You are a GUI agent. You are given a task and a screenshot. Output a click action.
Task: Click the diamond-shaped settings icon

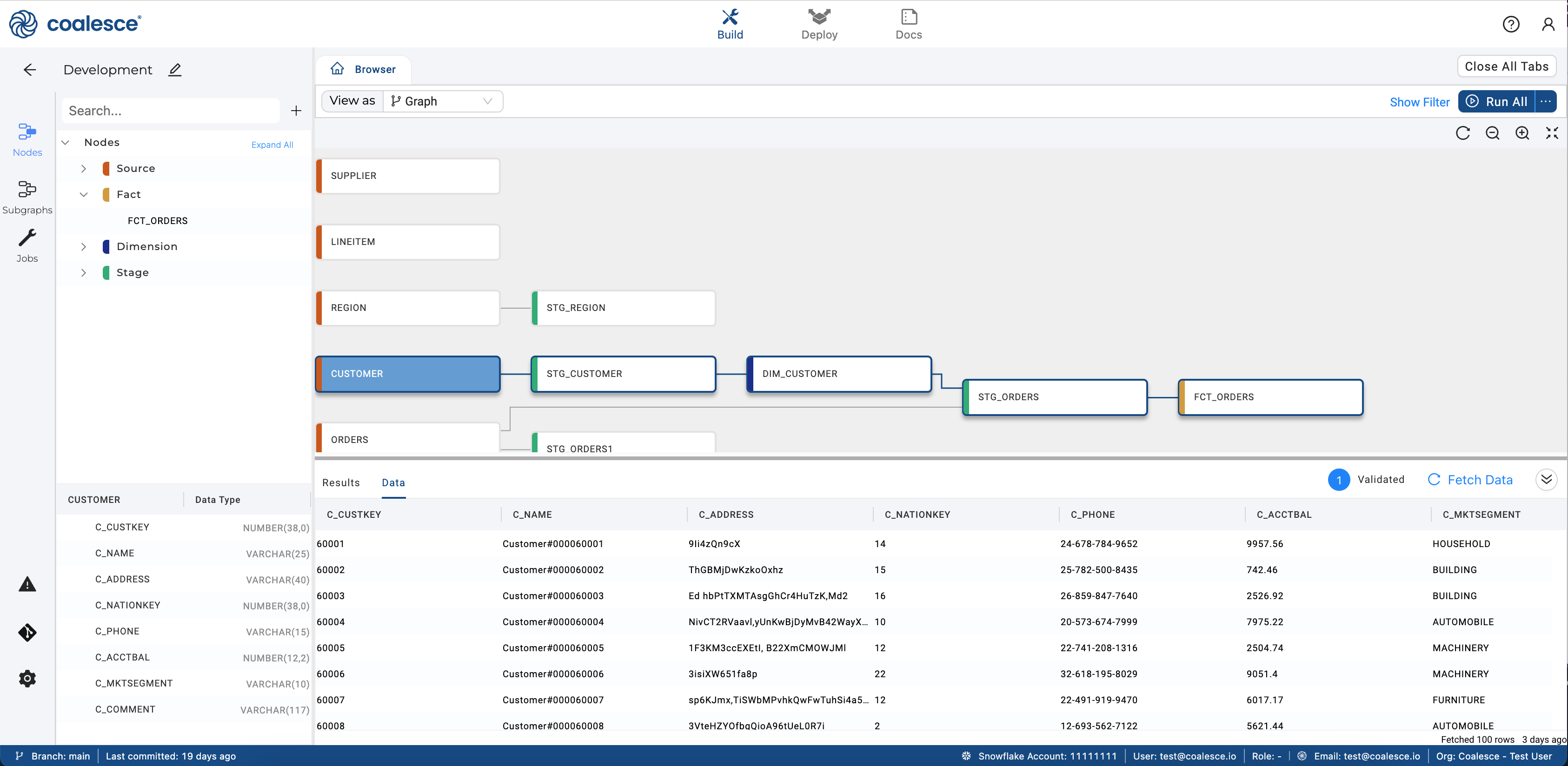pos(27,632)
